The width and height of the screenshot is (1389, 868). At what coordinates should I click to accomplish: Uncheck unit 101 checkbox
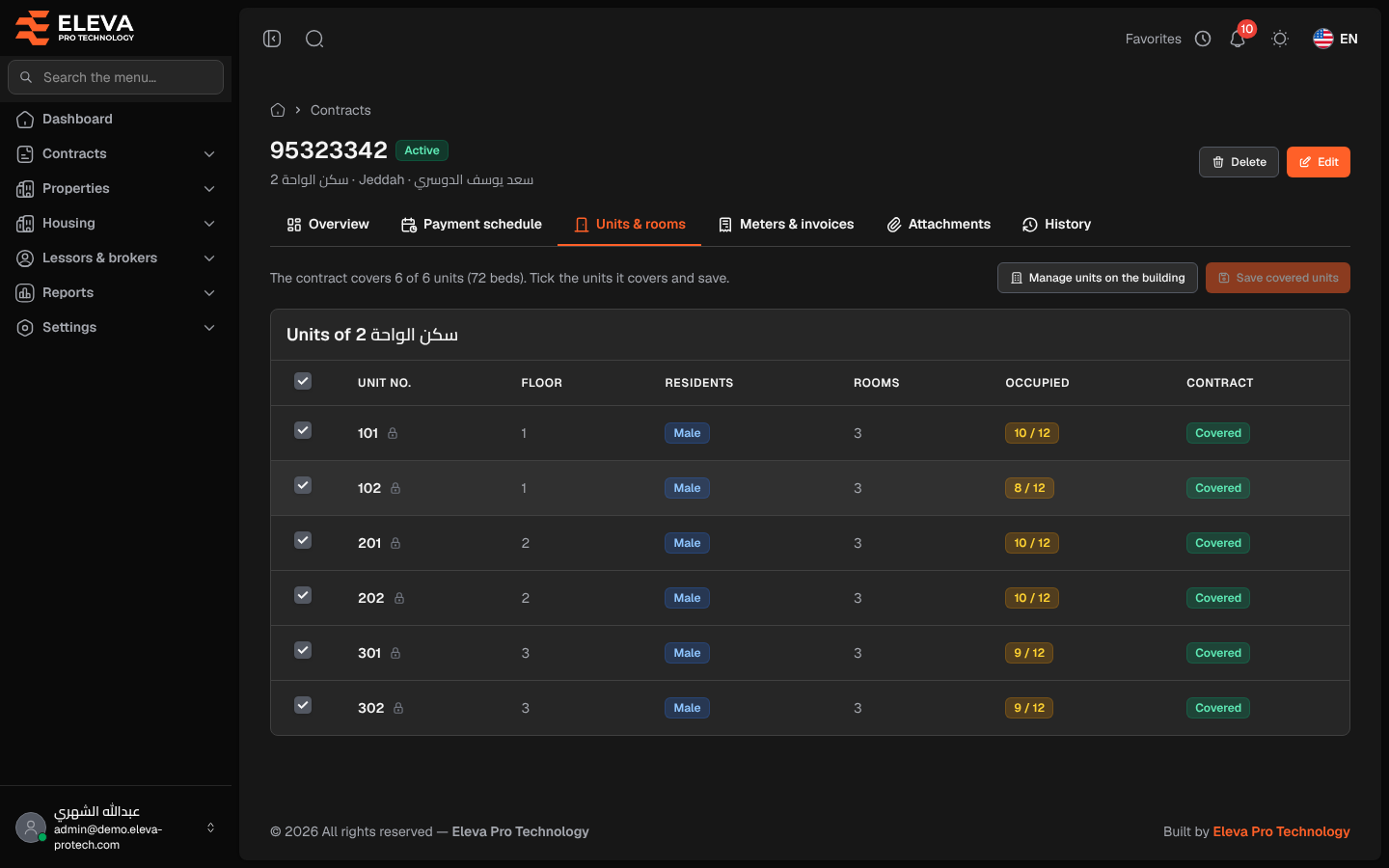303,430
